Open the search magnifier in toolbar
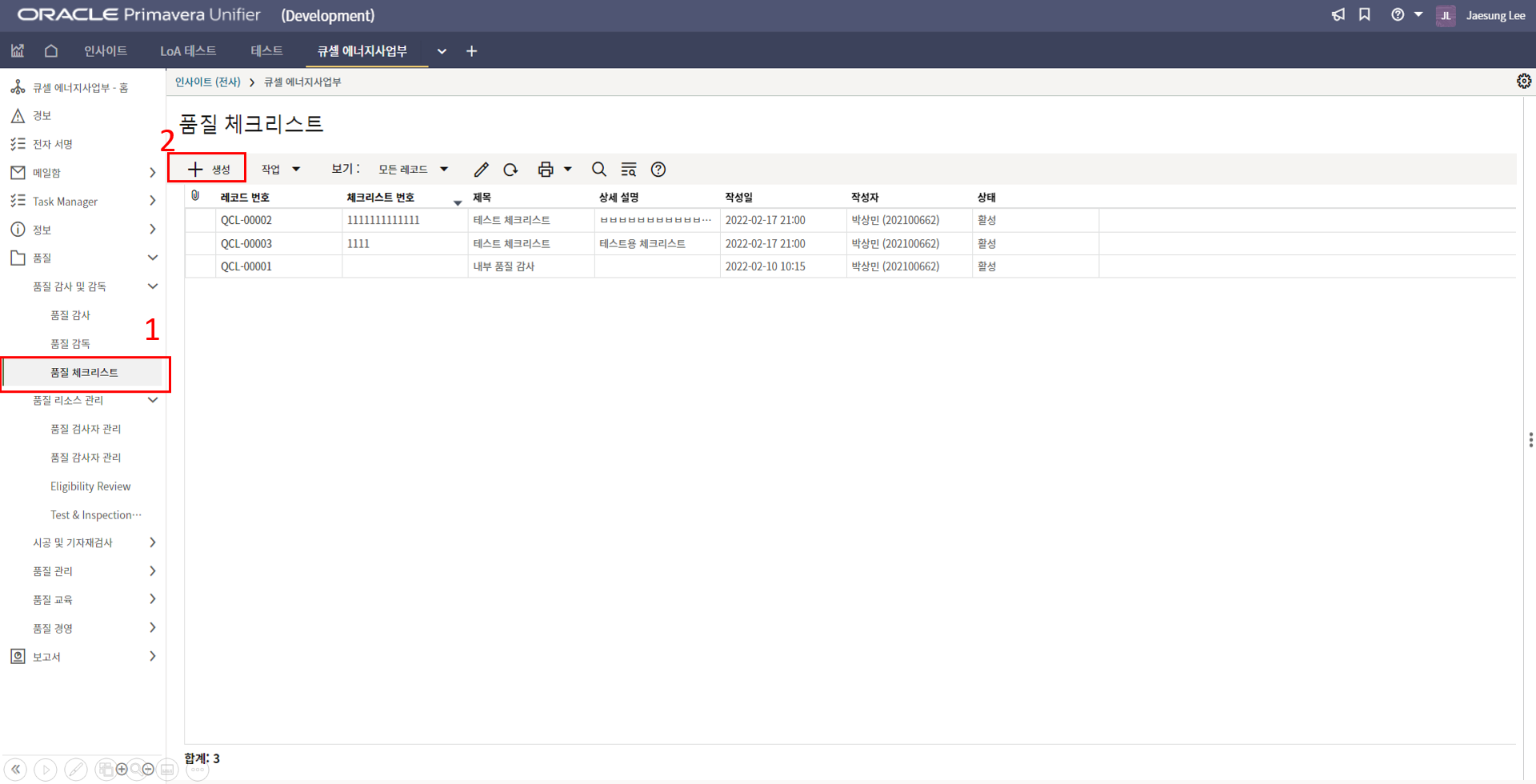 pos(598,170)
